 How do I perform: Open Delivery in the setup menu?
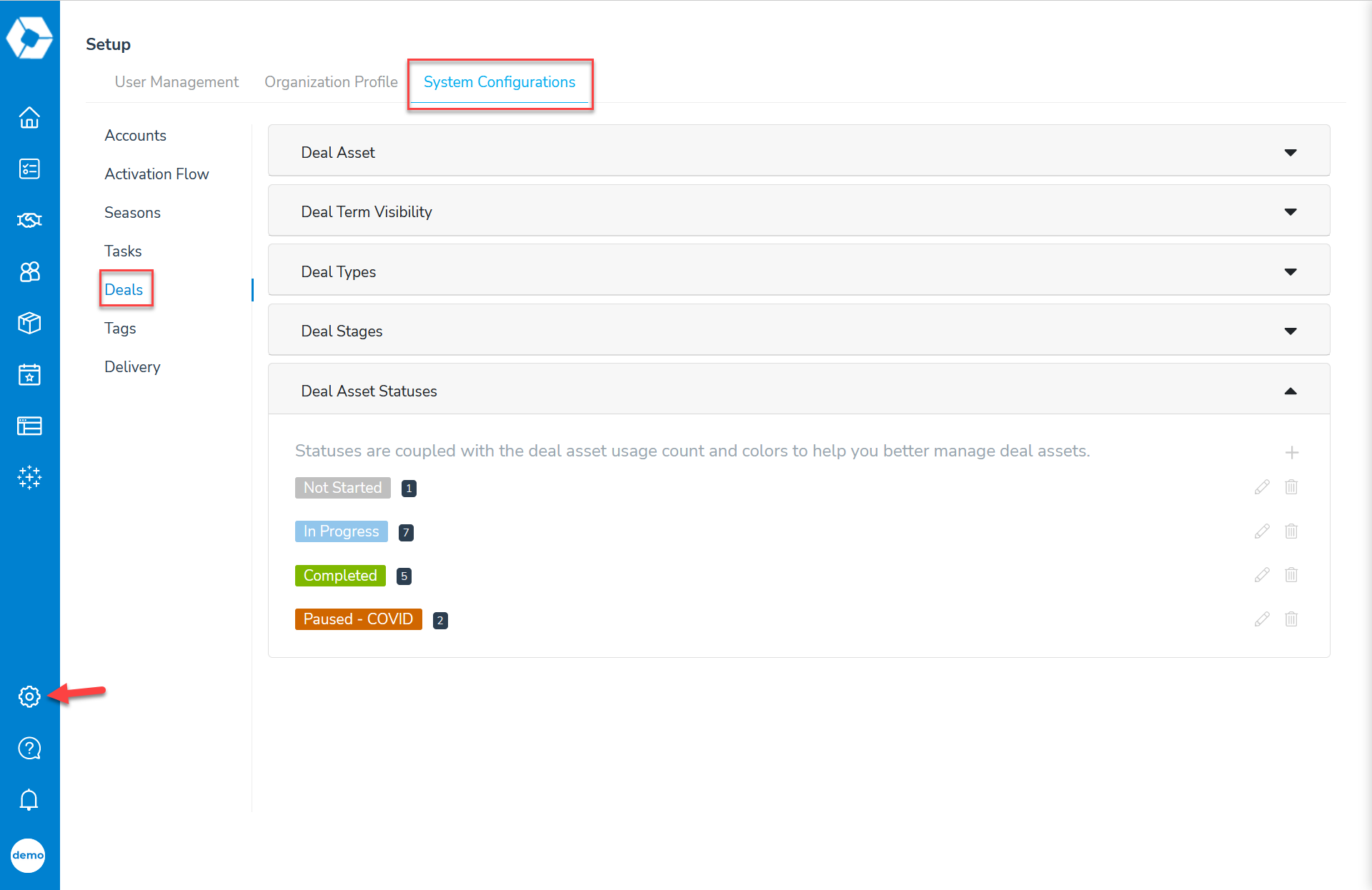point(132,367)
